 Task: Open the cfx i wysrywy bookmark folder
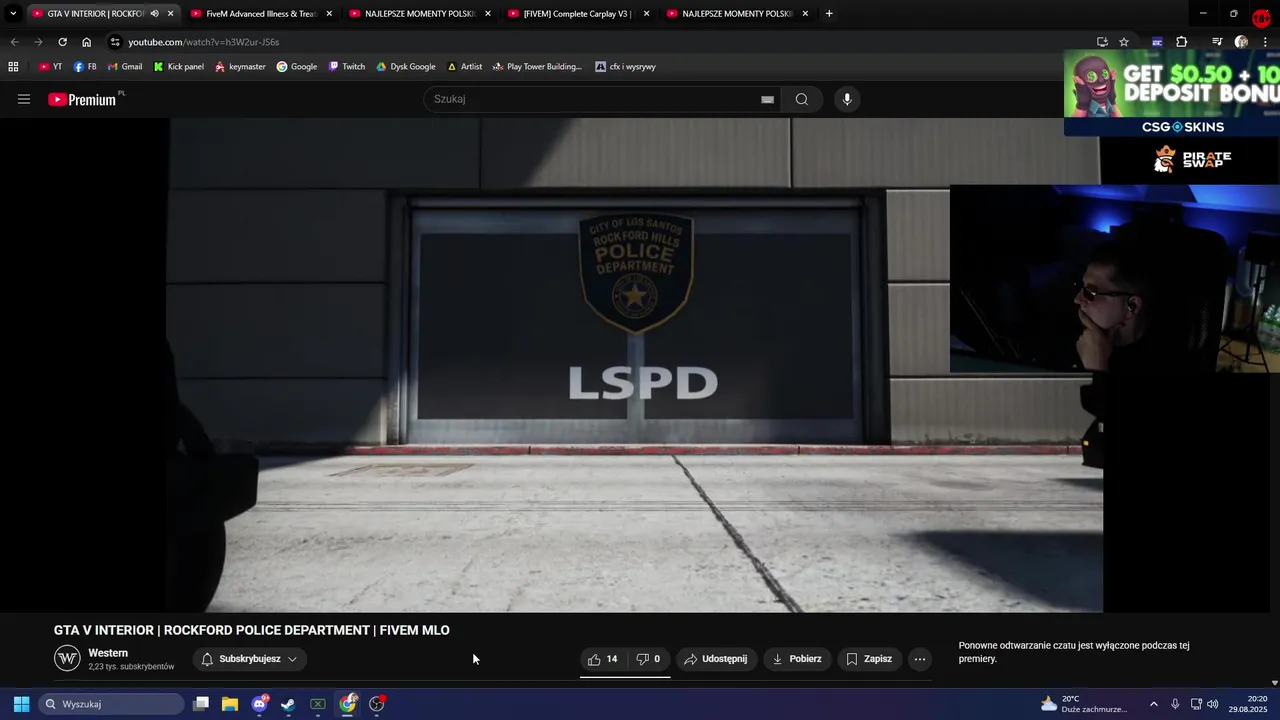(x=626, y=67)
